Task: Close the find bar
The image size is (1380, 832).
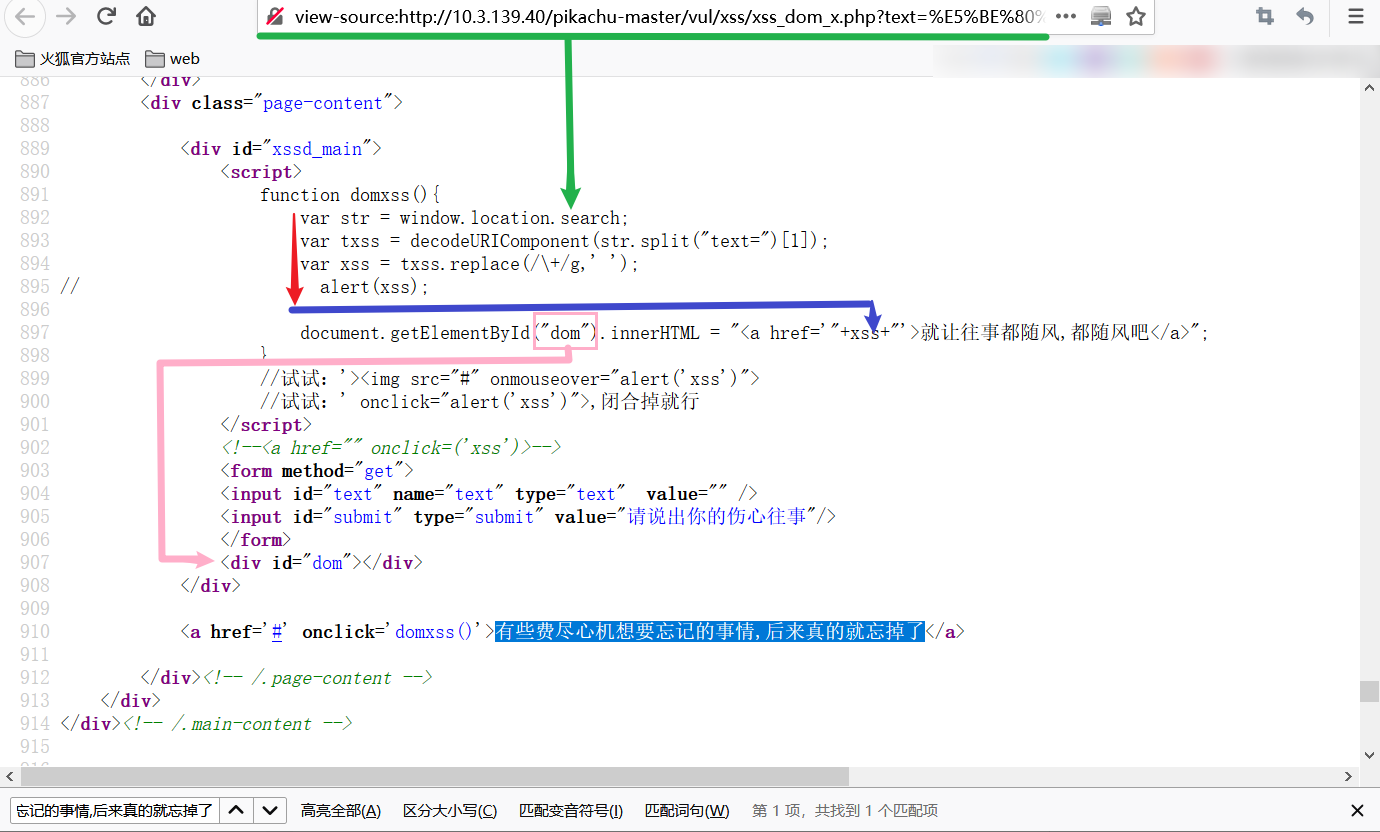Action: pos(1357,811)
